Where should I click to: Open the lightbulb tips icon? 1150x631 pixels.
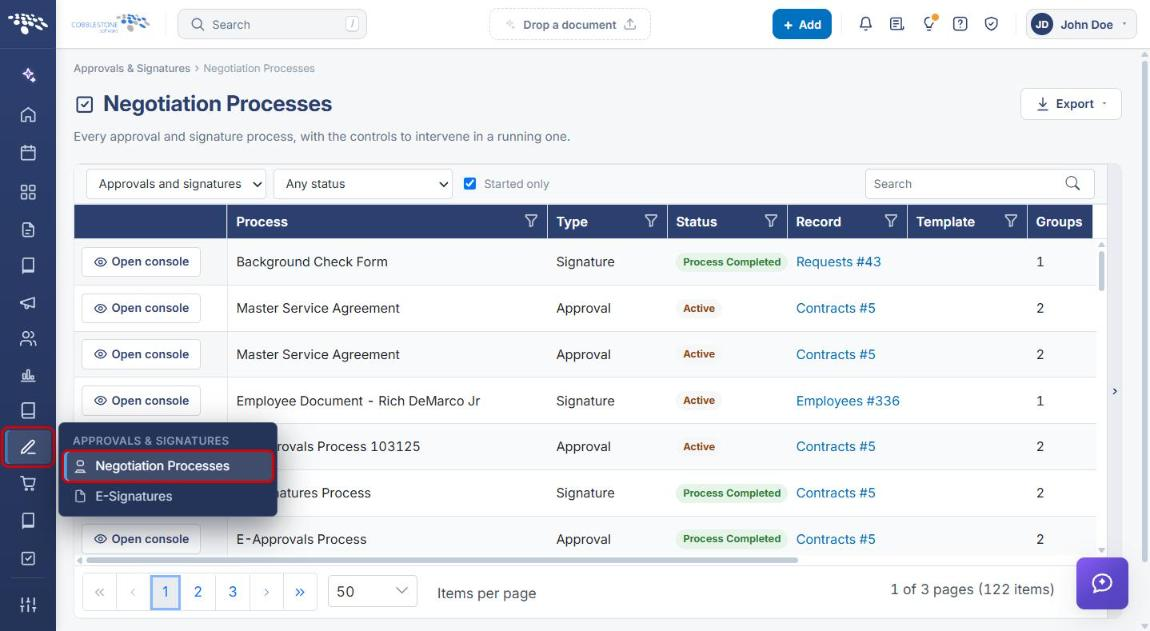(x=929, y=23)
